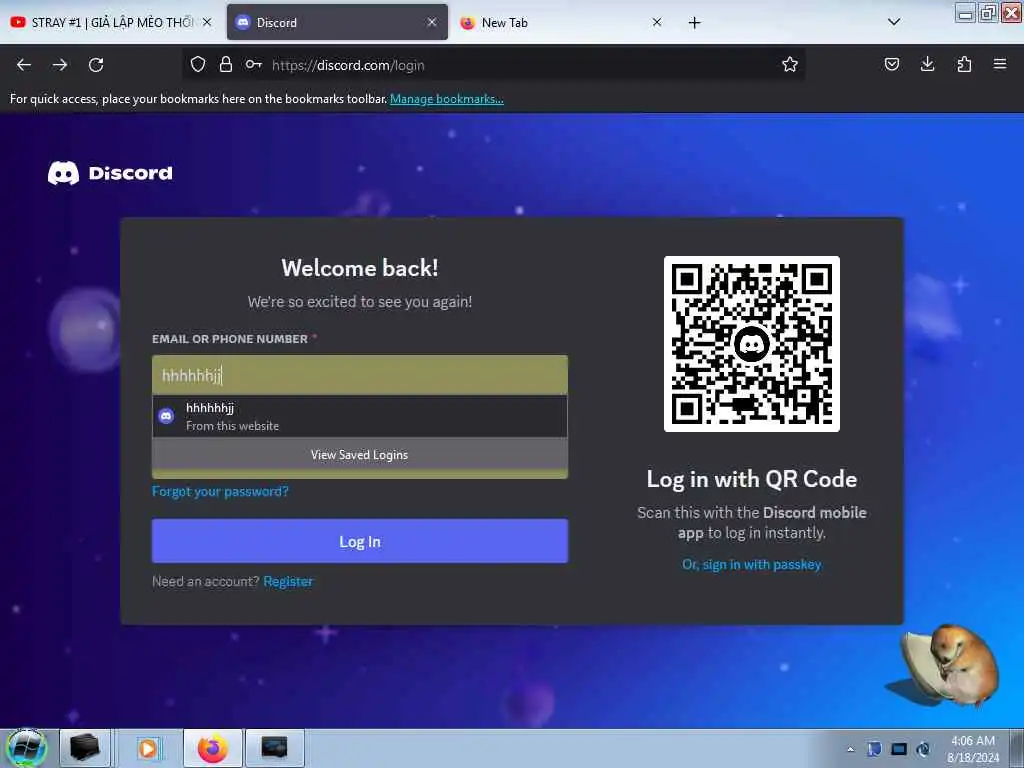Image resolution: width=1024 pixels, height=768 pixels.
Task: Open the dark monitor app in taskbar
Action: pos(274,748)
